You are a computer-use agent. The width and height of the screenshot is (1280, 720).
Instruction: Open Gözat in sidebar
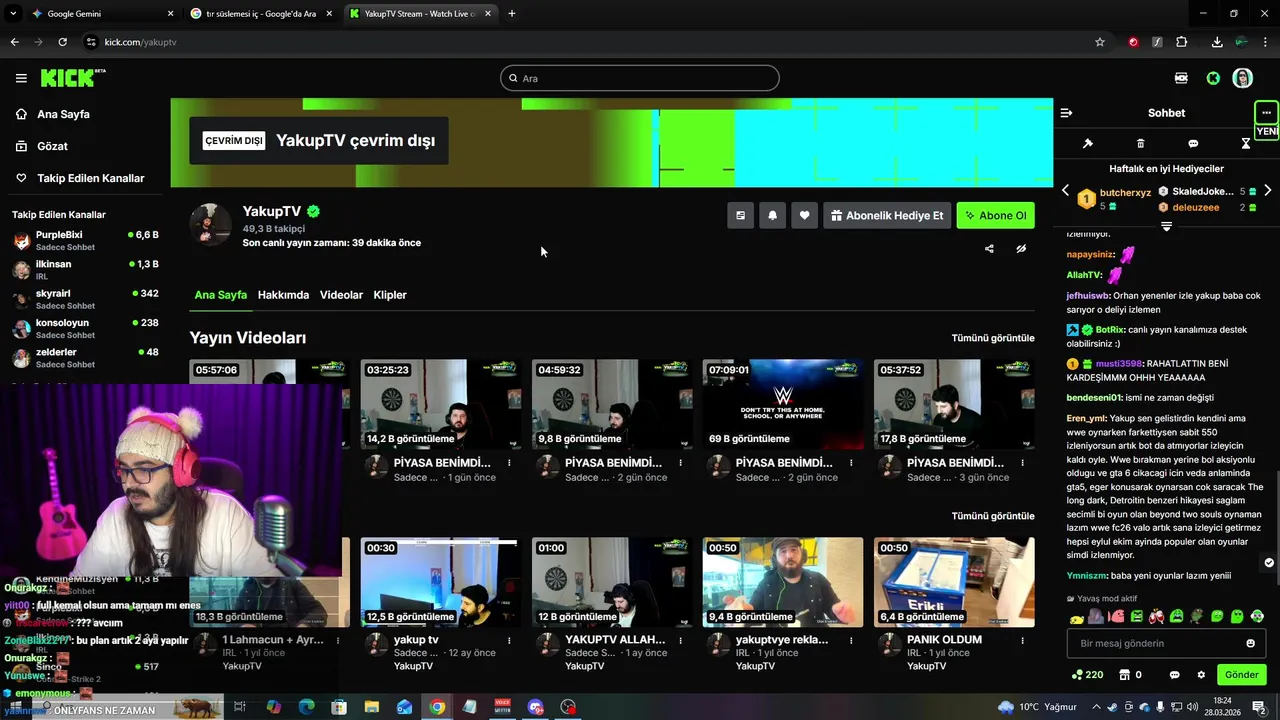pos(52,146)
